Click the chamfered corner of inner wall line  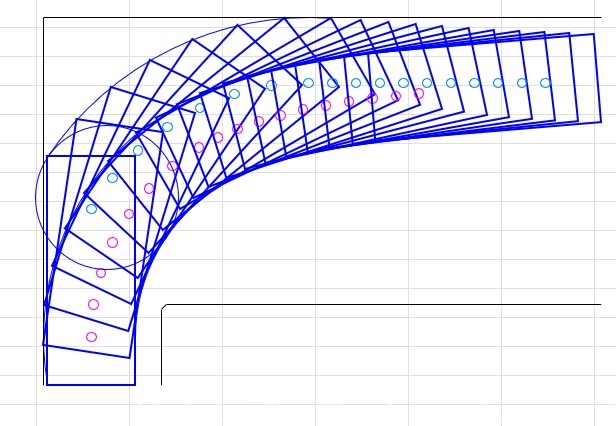click(x=164, y=307)
